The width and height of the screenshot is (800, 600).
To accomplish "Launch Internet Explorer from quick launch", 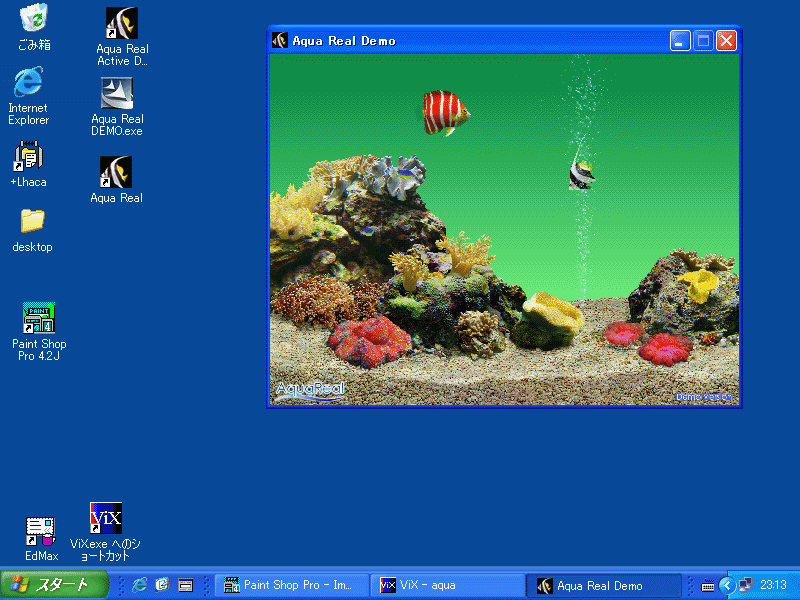I will click(139, 585).
